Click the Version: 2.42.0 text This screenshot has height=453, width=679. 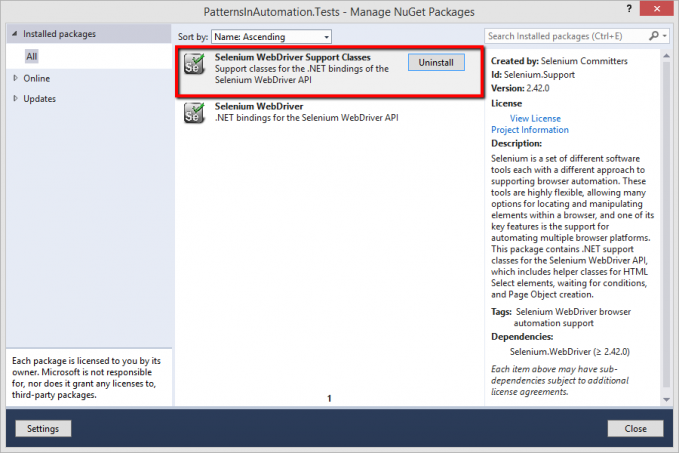tap(520, 88)
